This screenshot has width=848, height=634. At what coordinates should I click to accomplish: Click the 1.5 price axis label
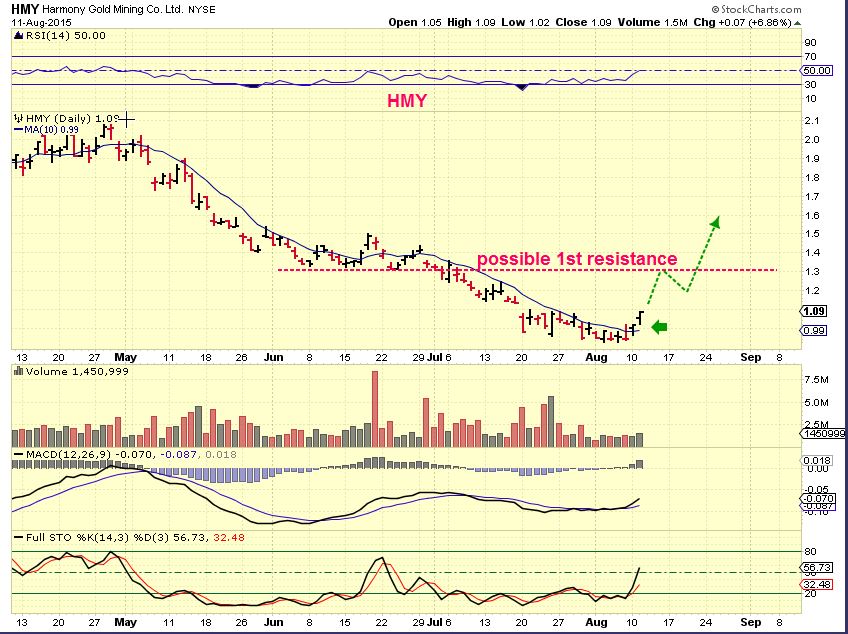coord(812,234)
